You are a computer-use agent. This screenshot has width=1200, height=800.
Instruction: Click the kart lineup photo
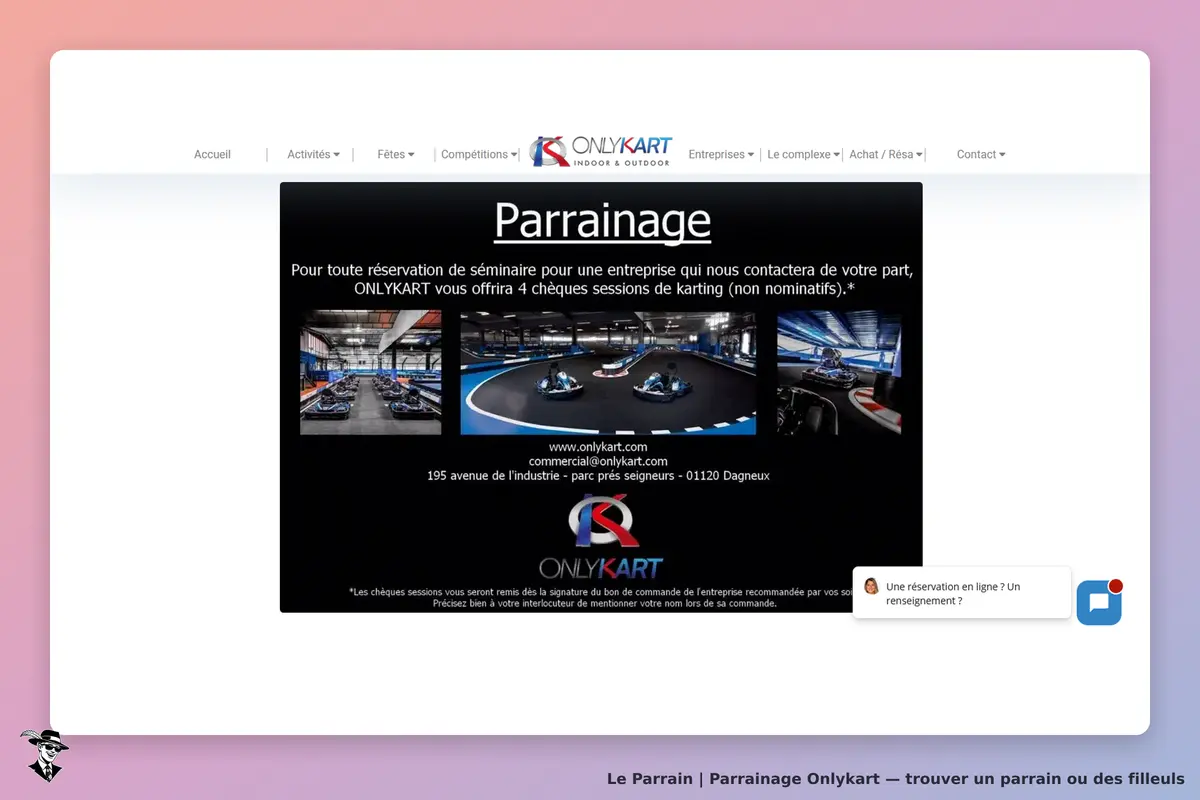tap(371, 372)
